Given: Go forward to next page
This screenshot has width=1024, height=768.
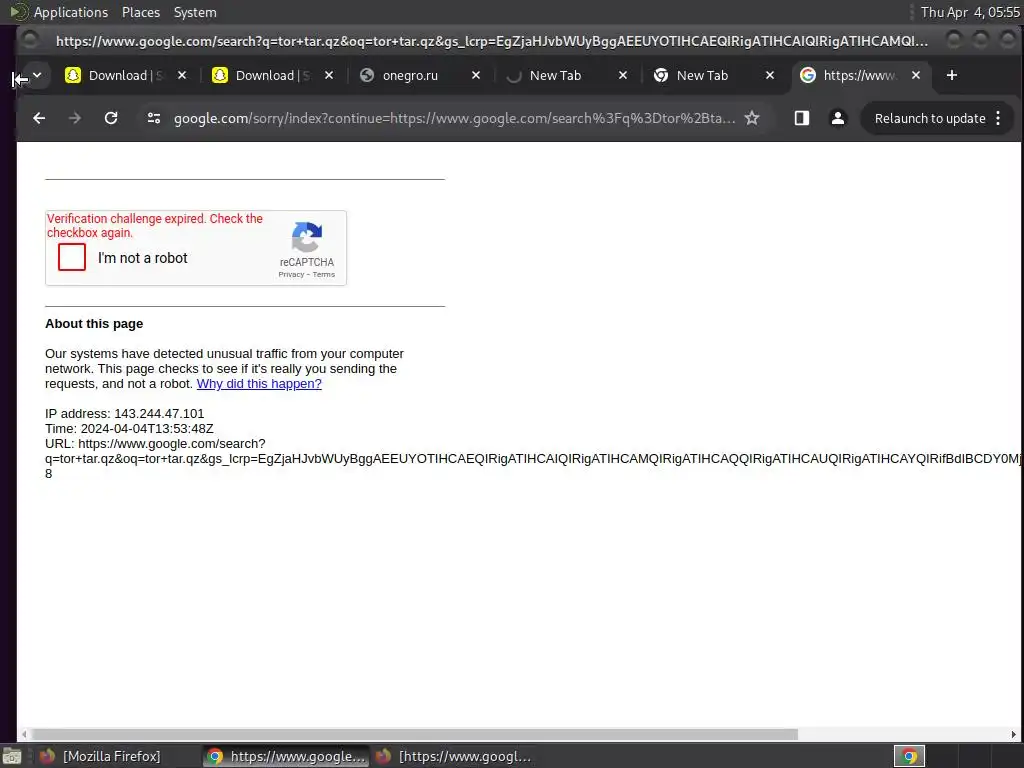Looking at the screenshot, I should [x=74, y=118].
